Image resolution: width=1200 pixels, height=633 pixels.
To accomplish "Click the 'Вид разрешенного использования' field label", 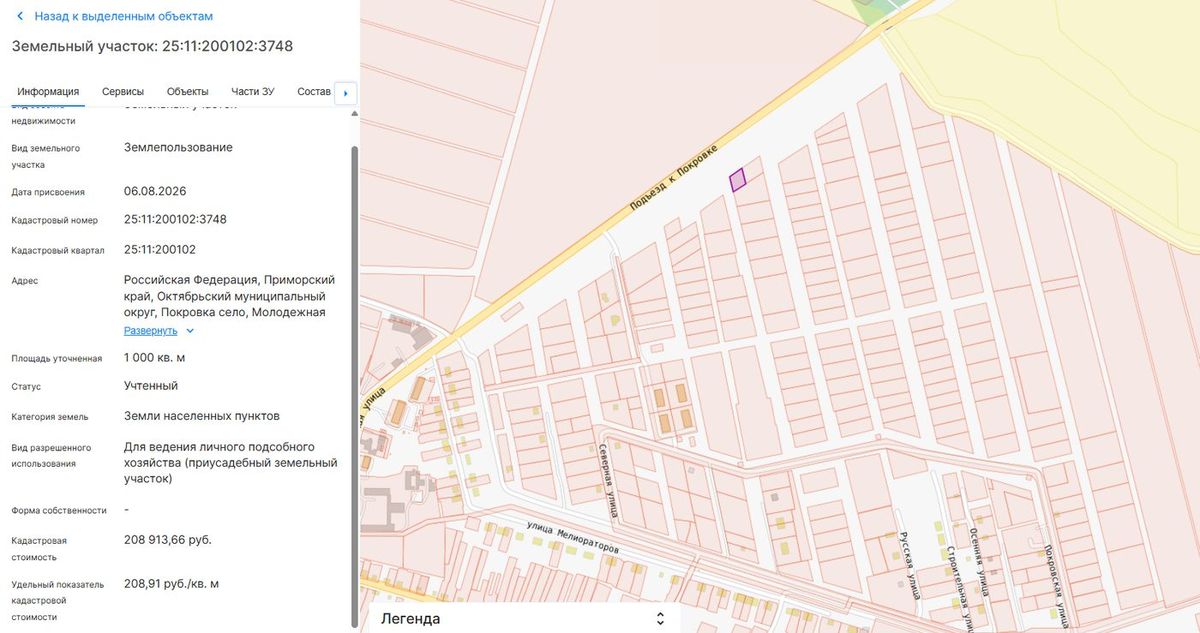I will click(51, 456).
